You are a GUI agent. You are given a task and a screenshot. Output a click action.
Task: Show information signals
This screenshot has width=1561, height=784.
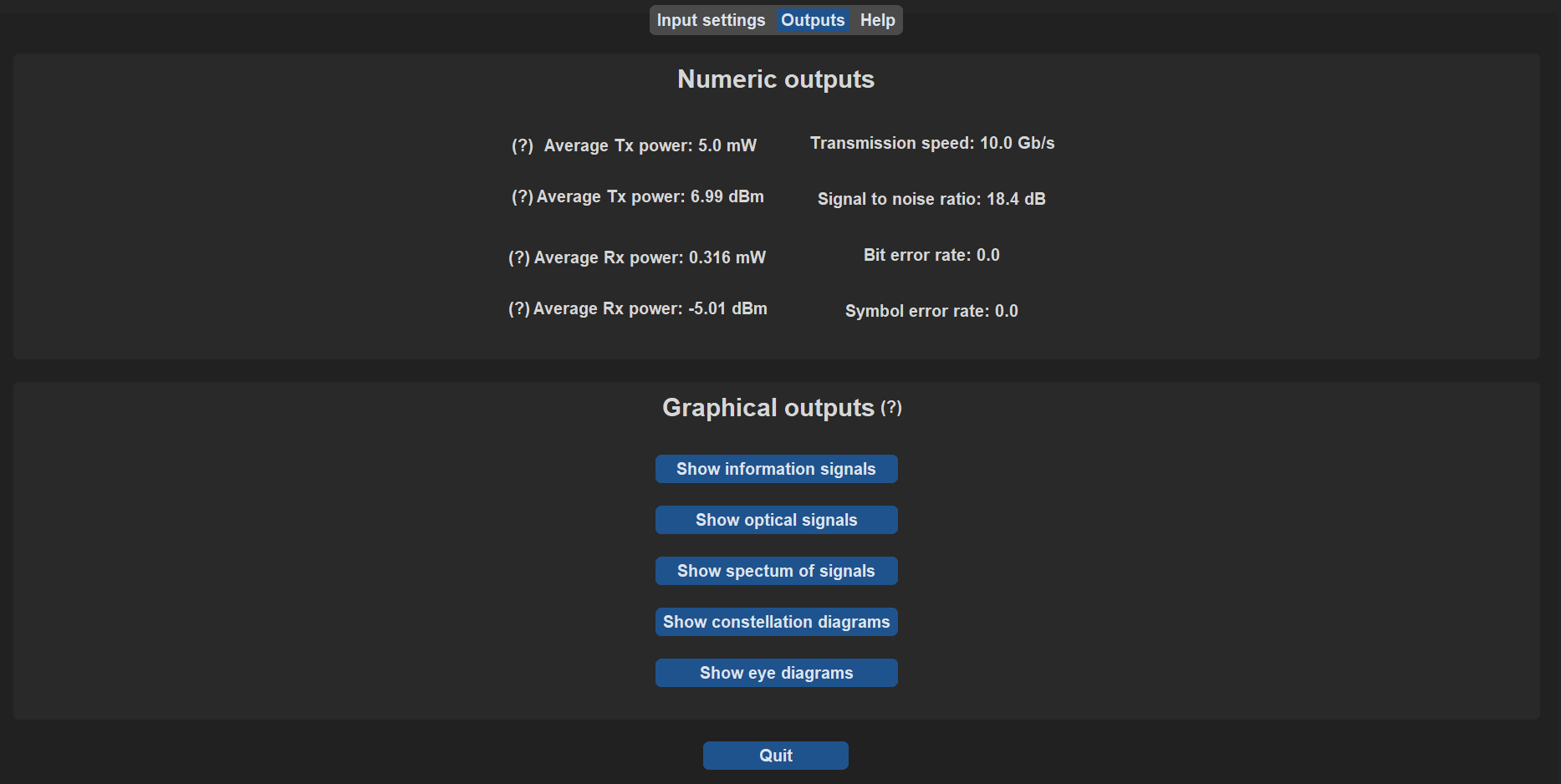pyautogui.click(x=776, y=469)
